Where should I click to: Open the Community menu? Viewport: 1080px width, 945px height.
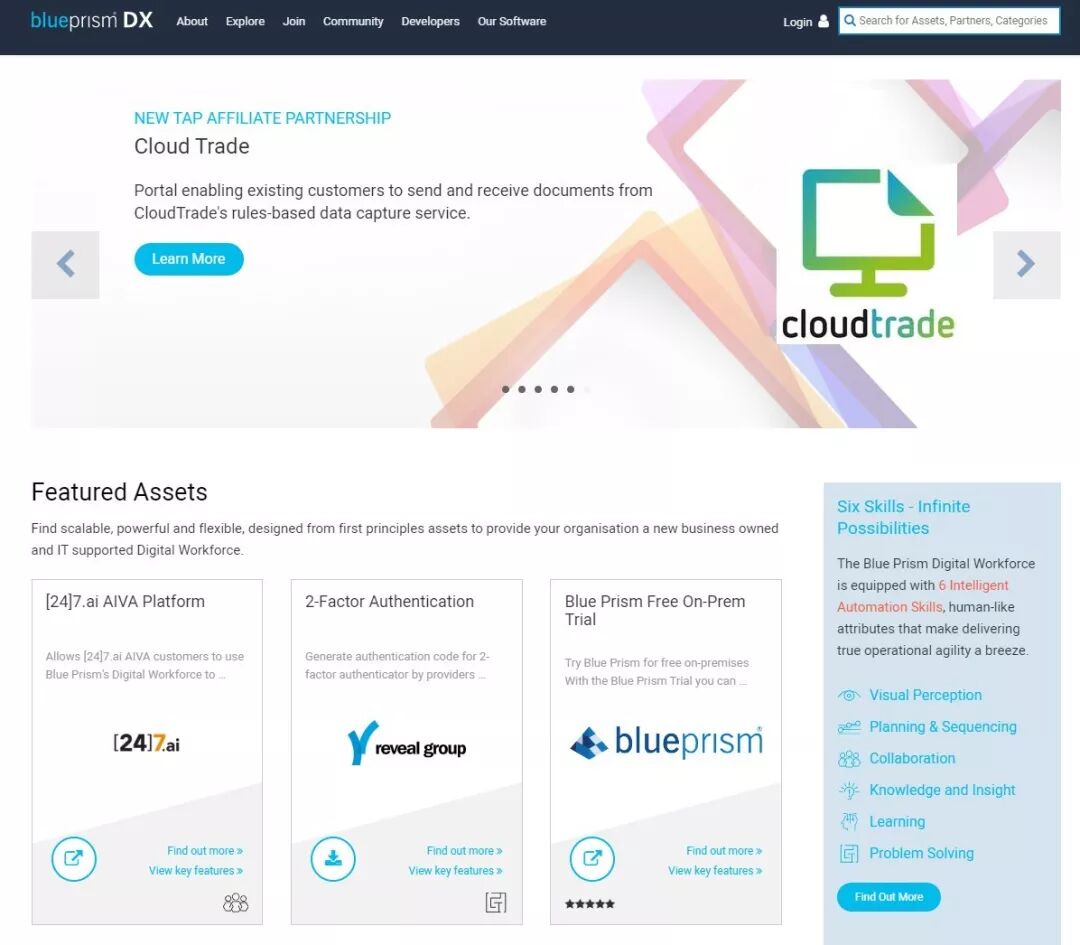[353, 21]
